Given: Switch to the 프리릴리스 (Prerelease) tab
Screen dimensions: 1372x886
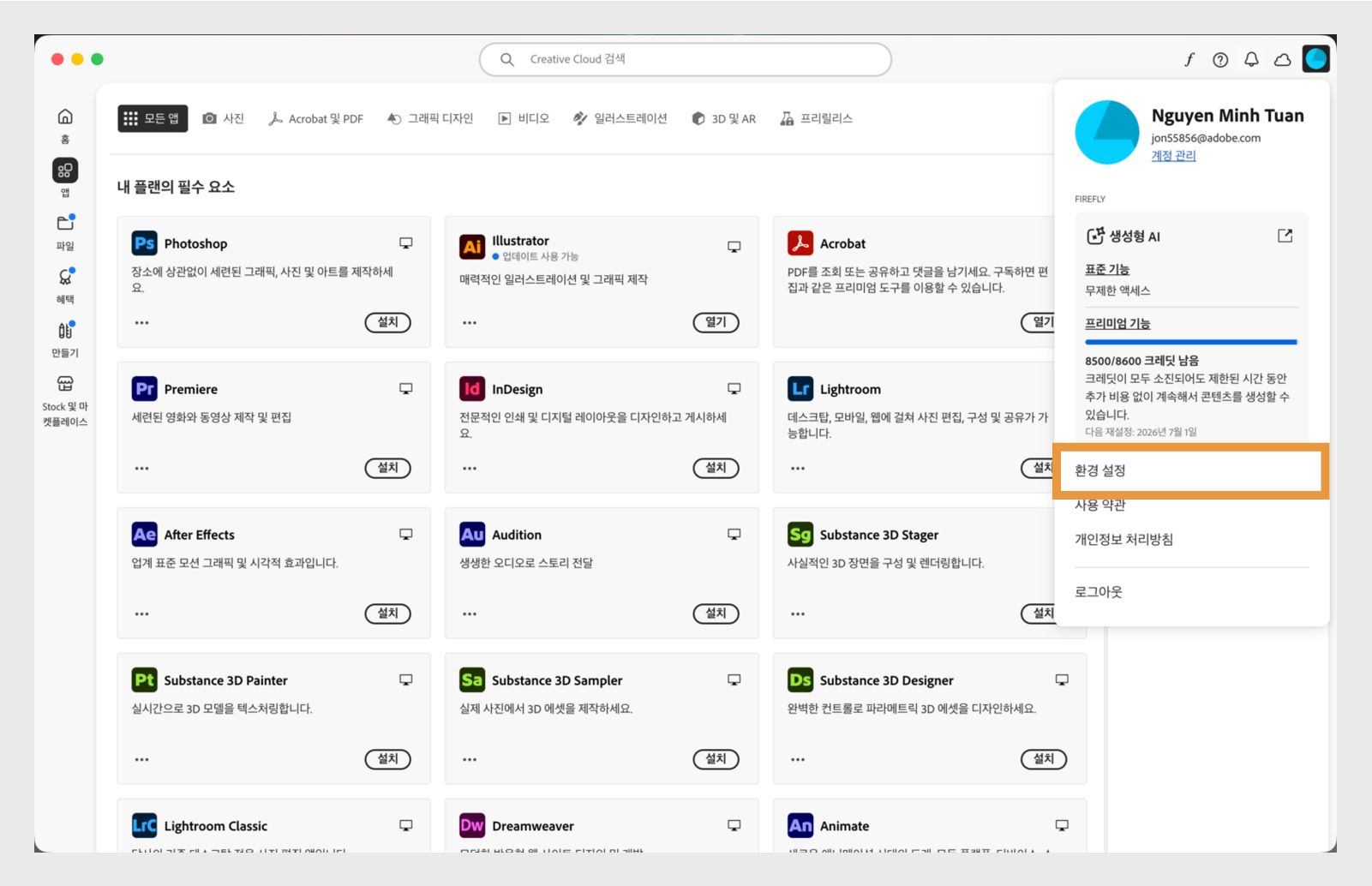Looking at the screenshot, I should 816,118.
